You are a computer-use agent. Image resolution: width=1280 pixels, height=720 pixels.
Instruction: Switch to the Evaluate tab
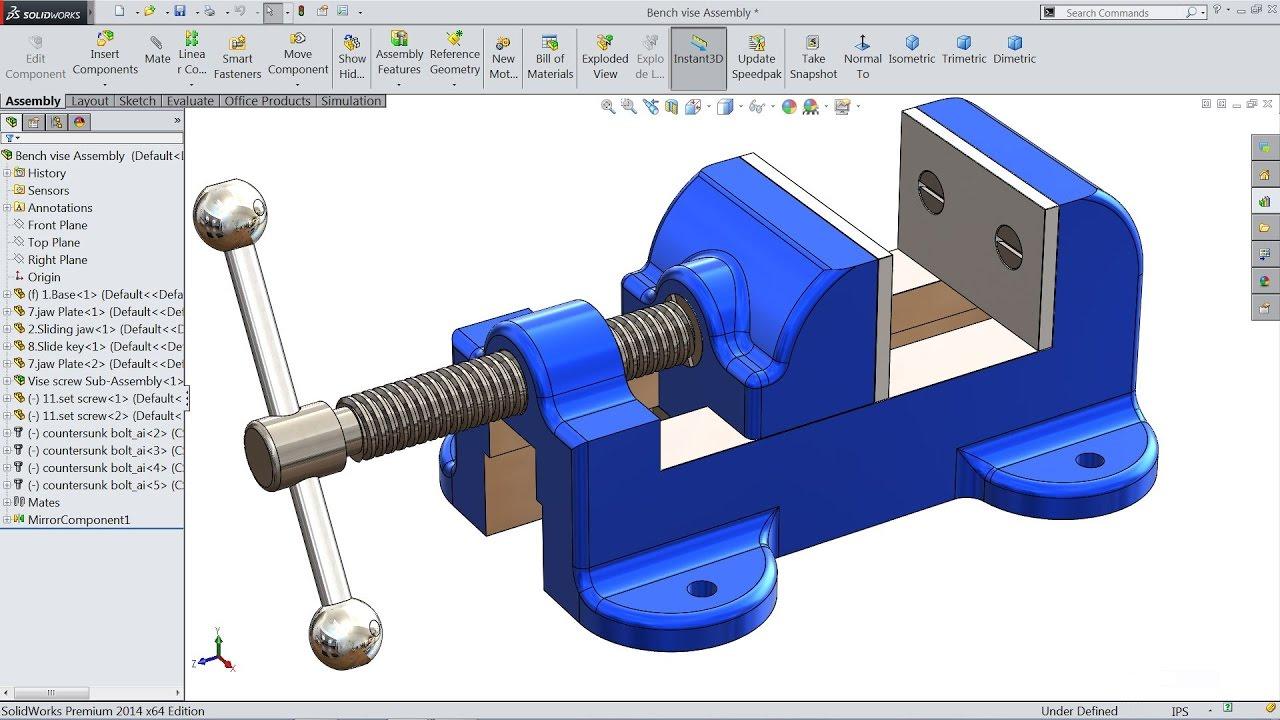190,101
